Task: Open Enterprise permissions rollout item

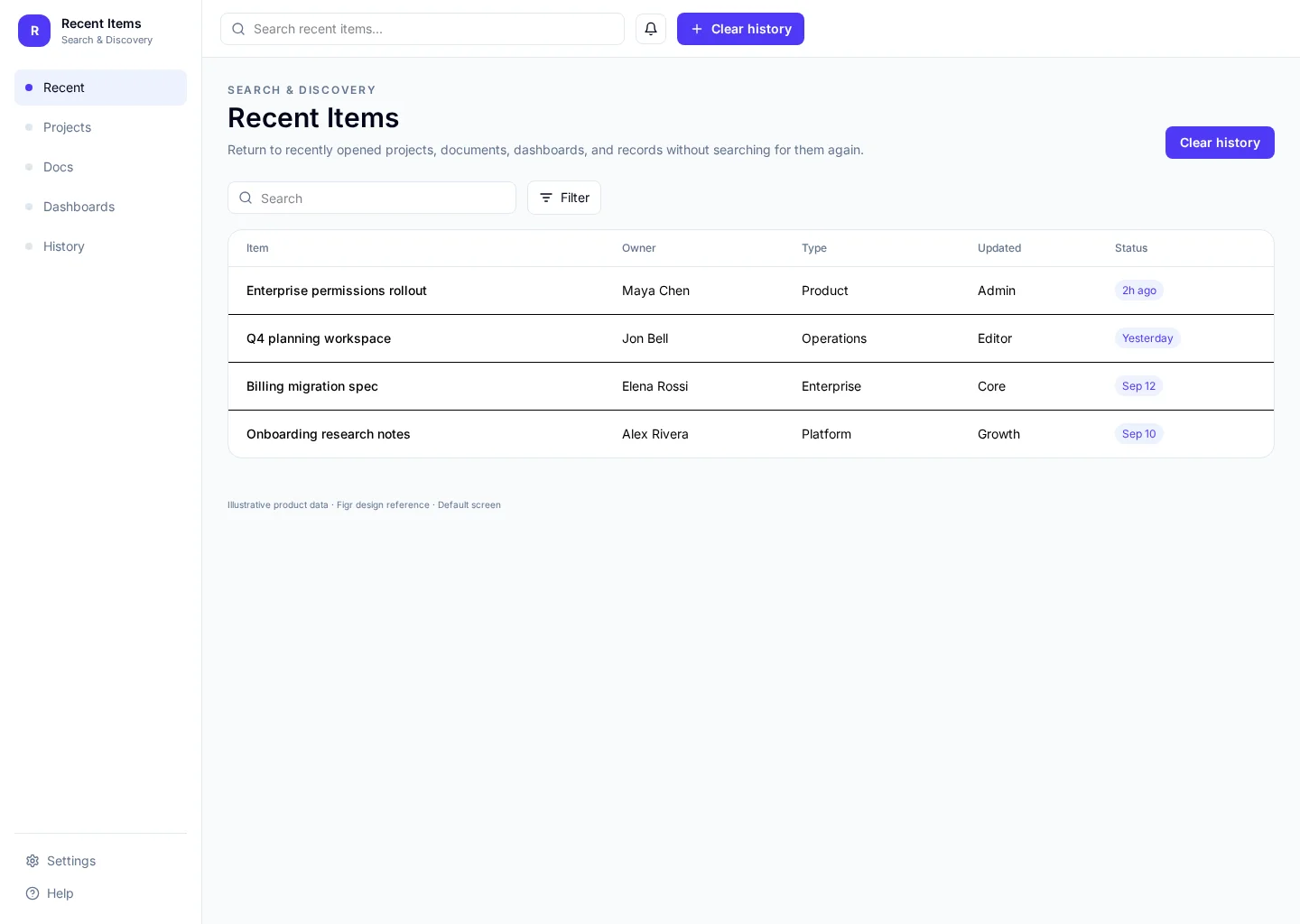Action: pos(337,291)
